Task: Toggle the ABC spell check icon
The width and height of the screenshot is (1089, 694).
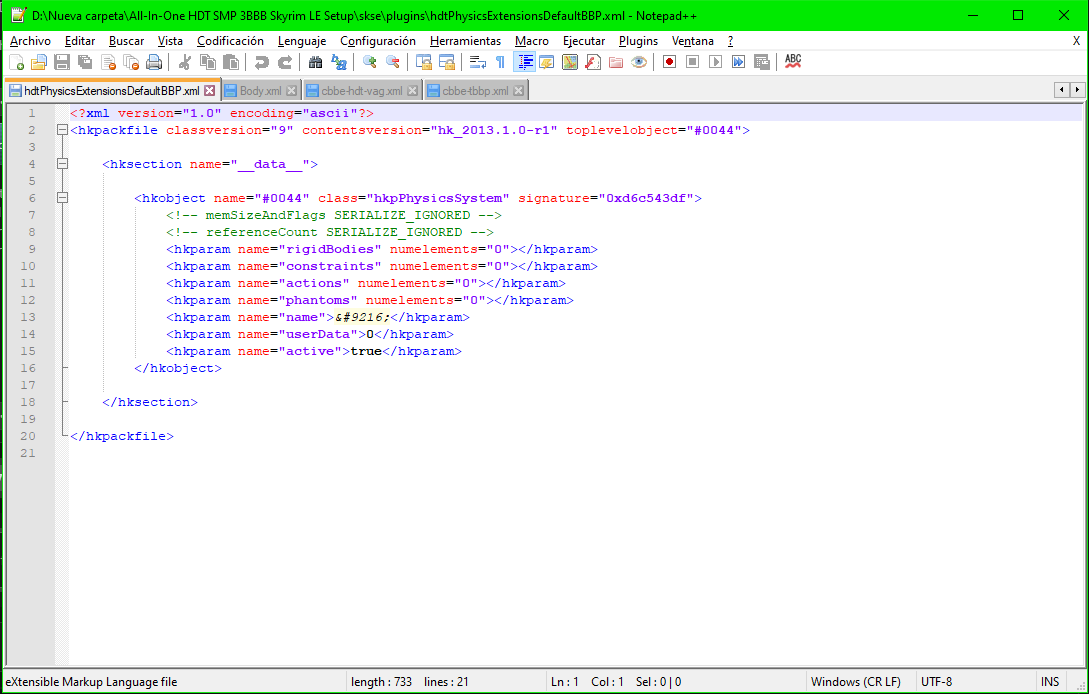Action: [x=793, y=63]
